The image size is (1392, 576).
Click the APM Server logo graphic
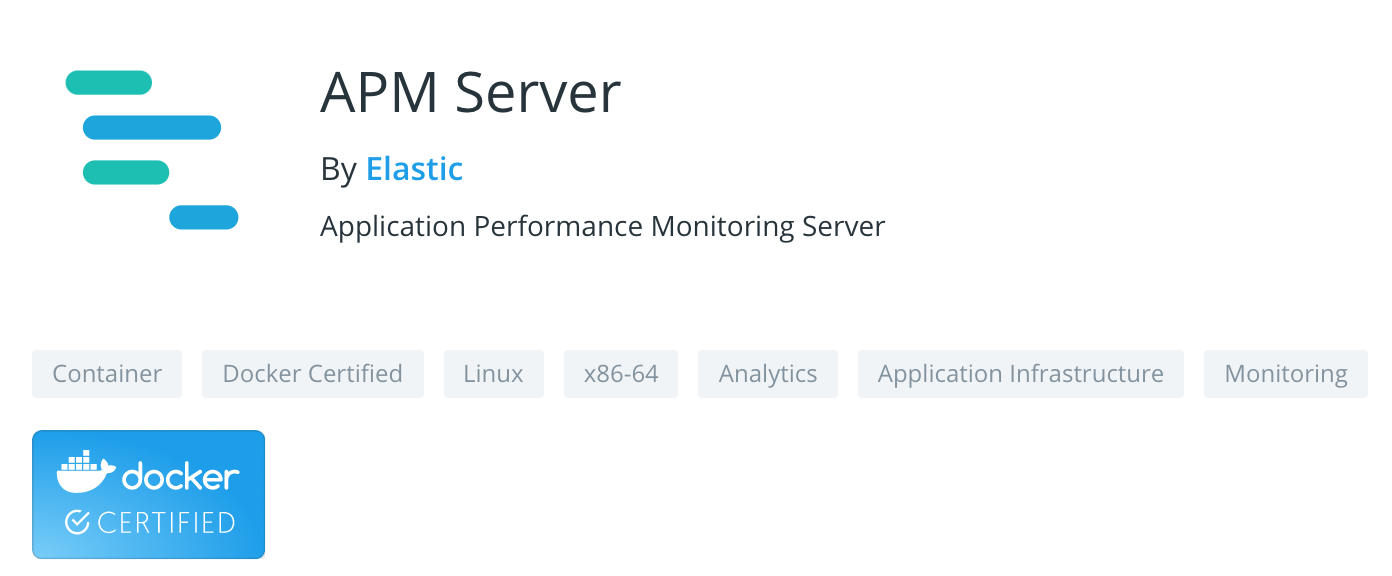pos(150,150)
